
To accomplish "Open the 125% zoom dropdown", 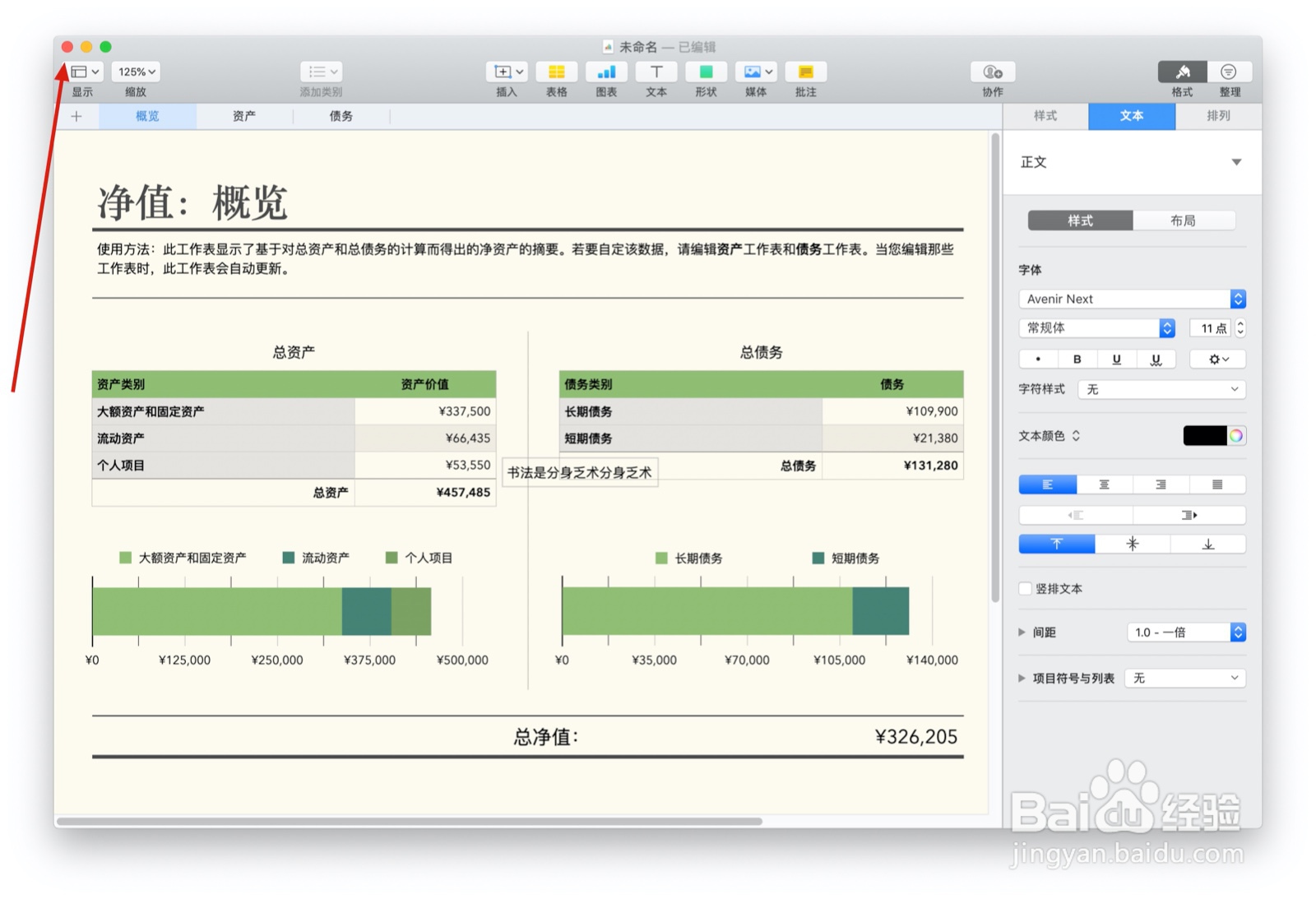I will coord(135,72).
